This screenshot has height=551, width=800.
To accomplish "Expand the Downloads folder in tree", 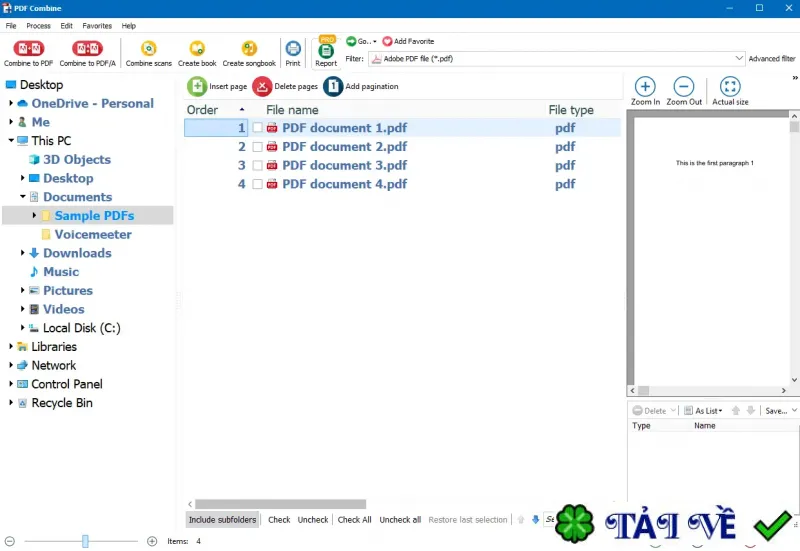I will click(22, 253).
